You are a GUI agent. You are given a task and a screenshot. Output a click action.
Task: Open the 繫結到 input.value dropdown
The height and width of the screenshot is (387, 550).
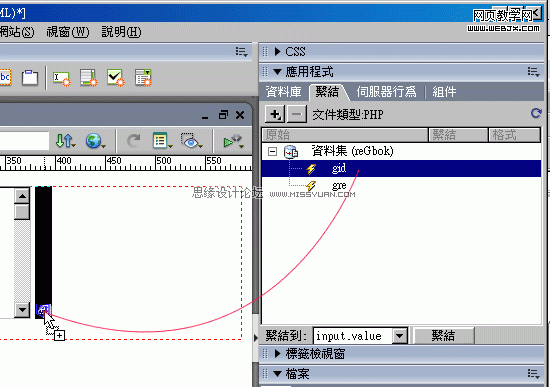pos(400,336)
